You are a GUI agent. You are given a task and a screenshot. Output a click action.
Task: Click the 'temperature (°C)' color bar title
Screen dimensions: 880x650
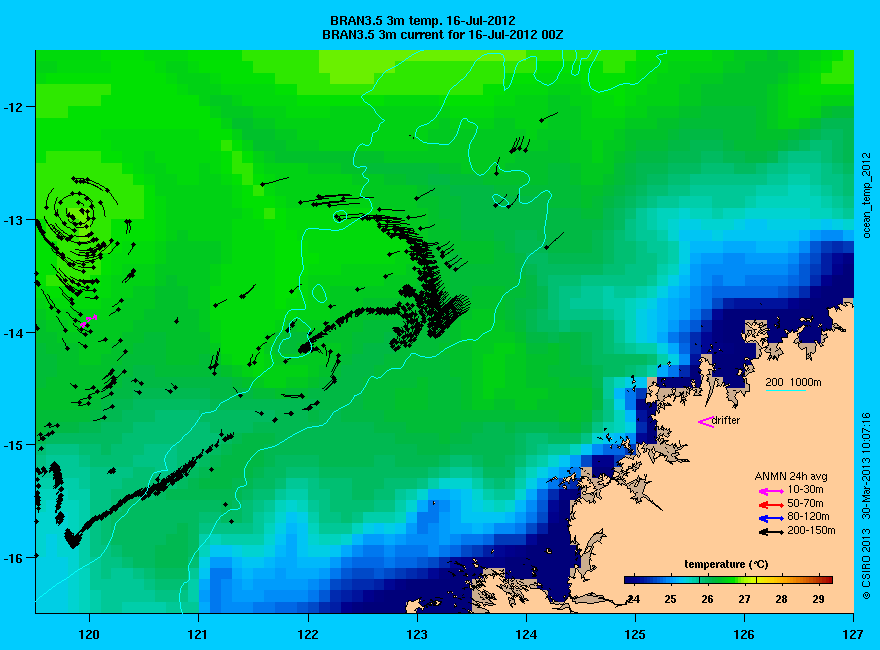pos(726,565)
